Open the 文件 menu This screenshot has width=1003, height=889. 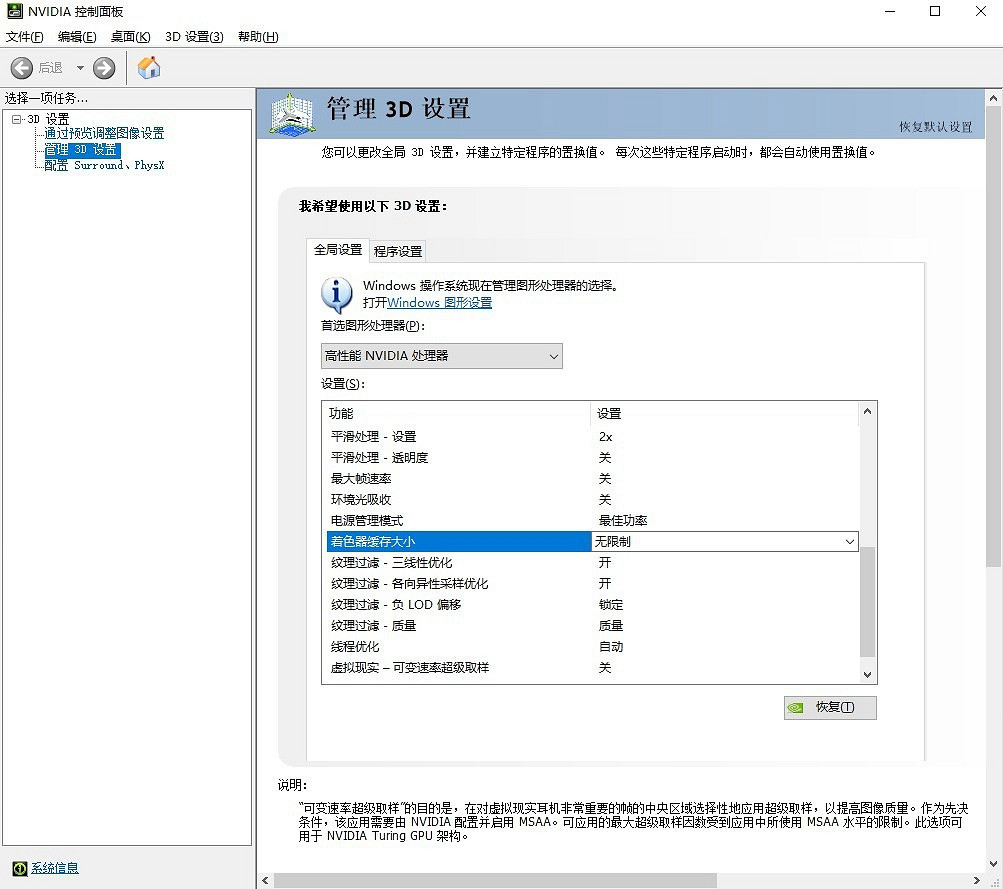click(x=25, y=37)
